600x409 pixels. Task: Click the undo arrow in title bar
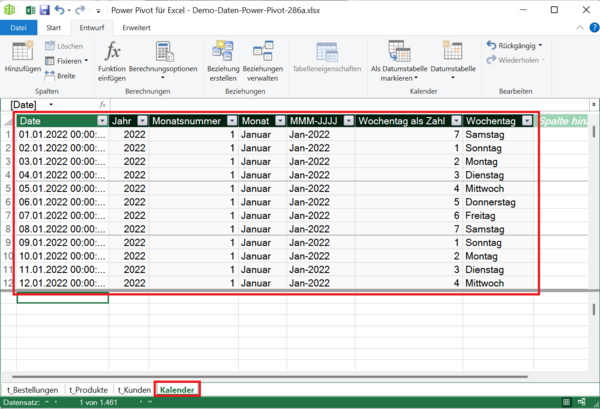click(60, 10)
